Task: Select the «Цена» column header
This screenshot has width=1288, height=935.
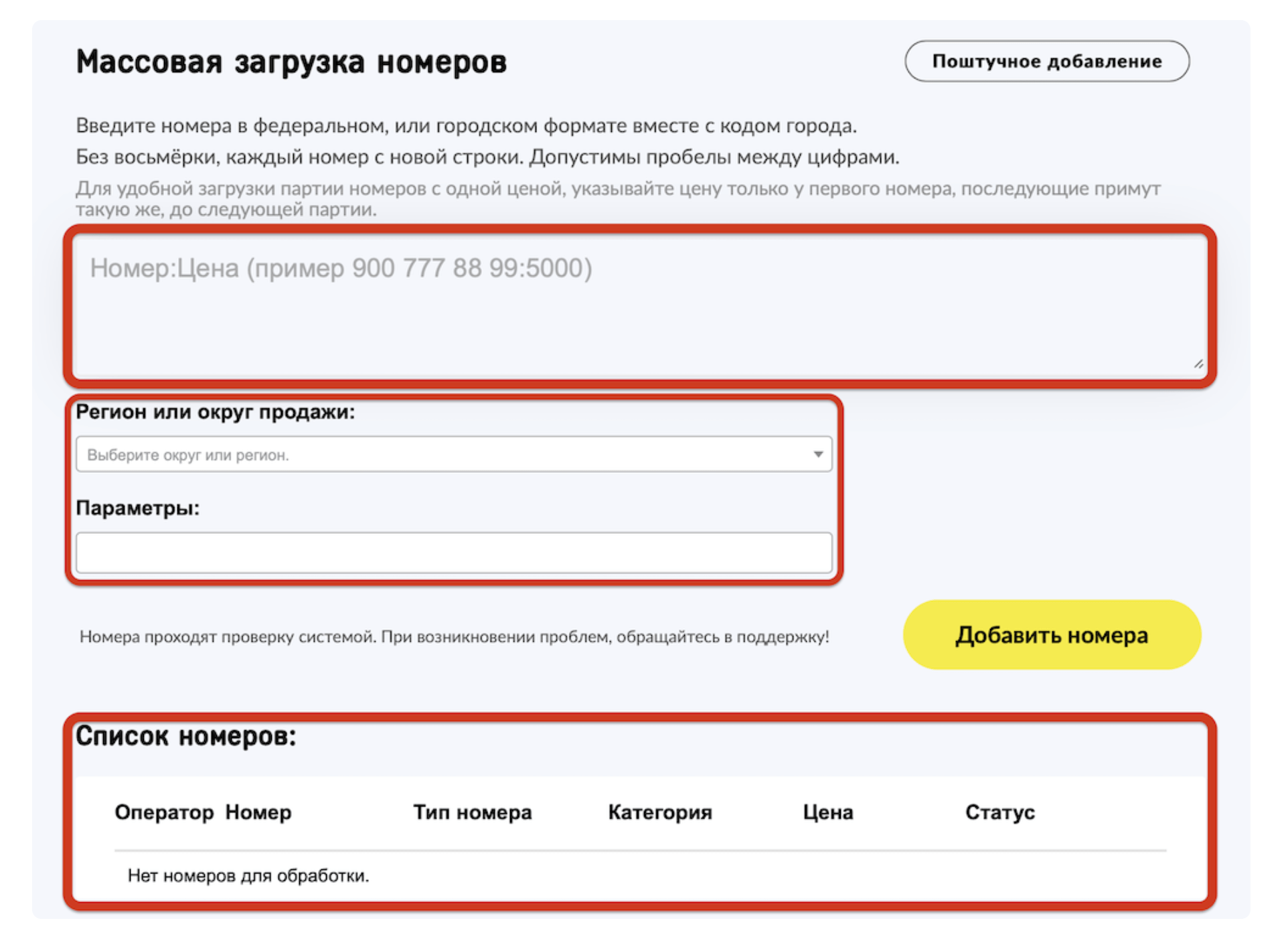Action: (828, 812)
